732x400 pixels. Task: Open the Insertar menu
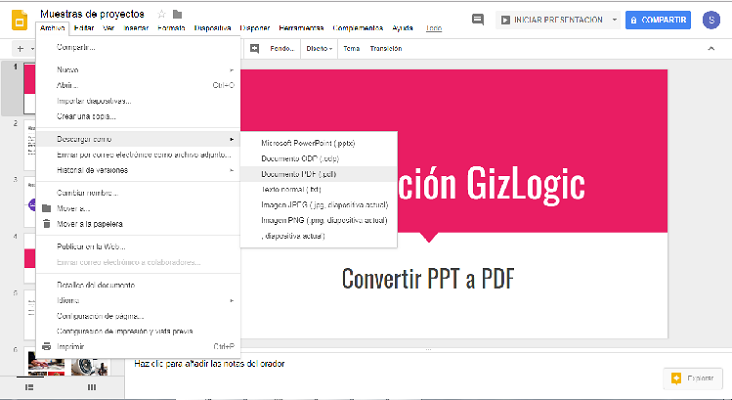(136, 28)
